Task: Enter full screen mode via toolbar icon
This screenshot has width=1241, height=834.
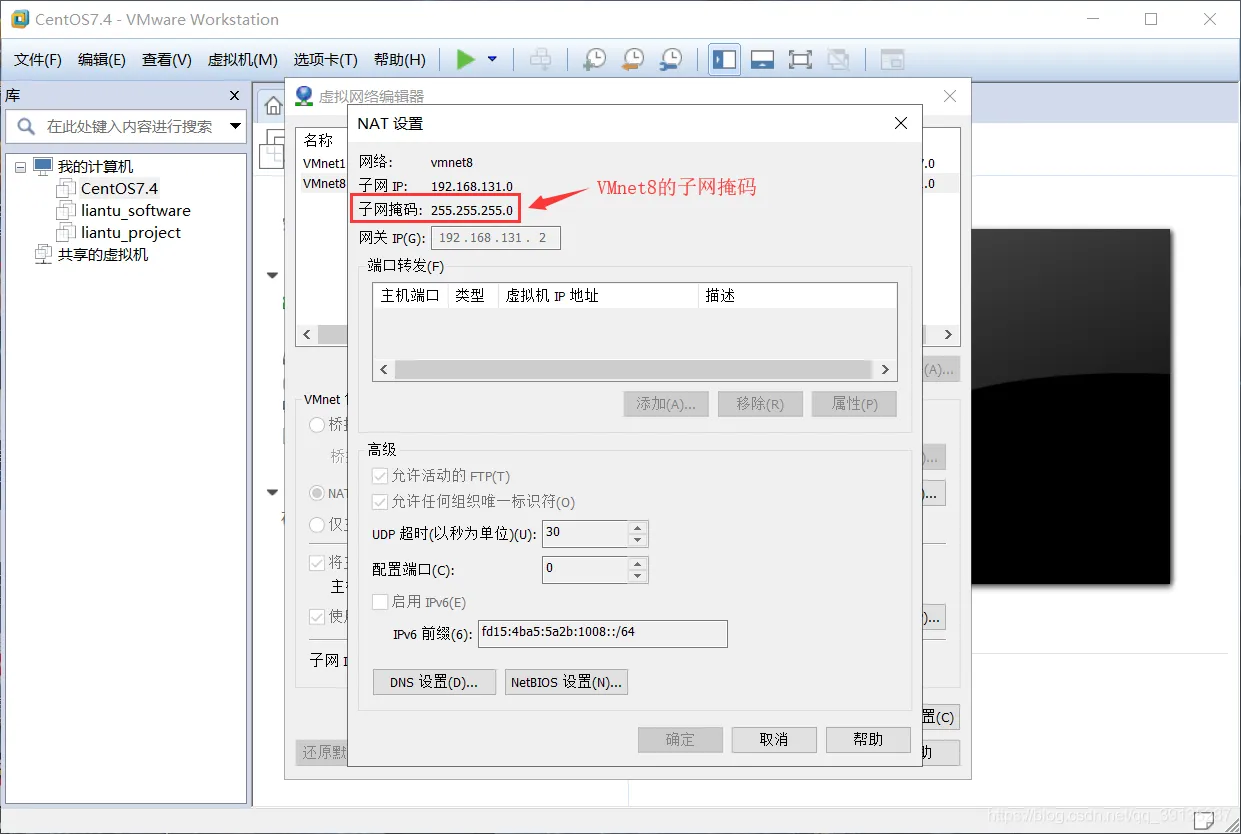Action: pos(800,59)
